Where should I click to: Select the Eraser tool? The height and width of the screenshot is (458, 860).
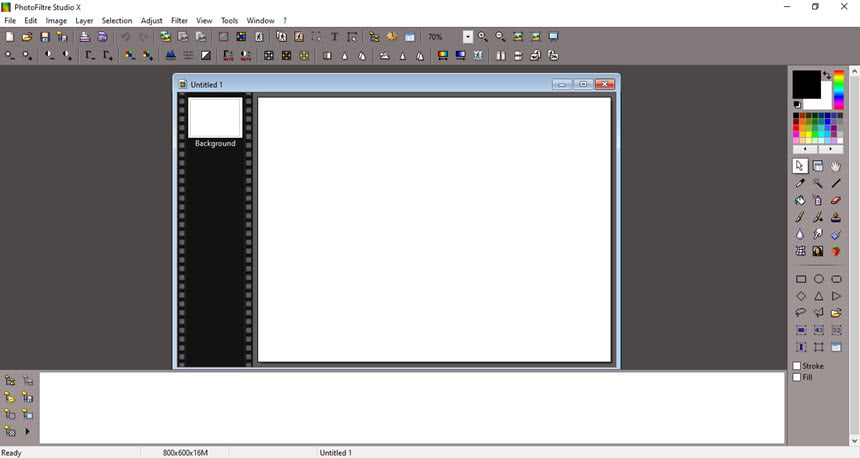pyautogui.click(x=835, y=200)
